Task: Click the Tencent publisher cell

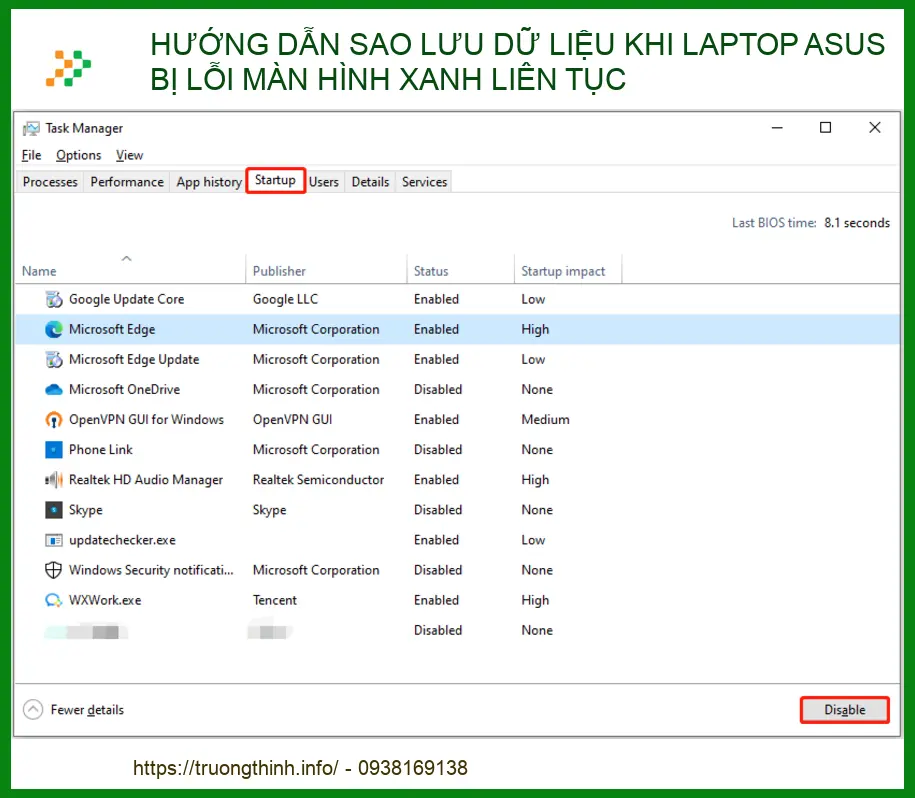Action: coord(275,600)
